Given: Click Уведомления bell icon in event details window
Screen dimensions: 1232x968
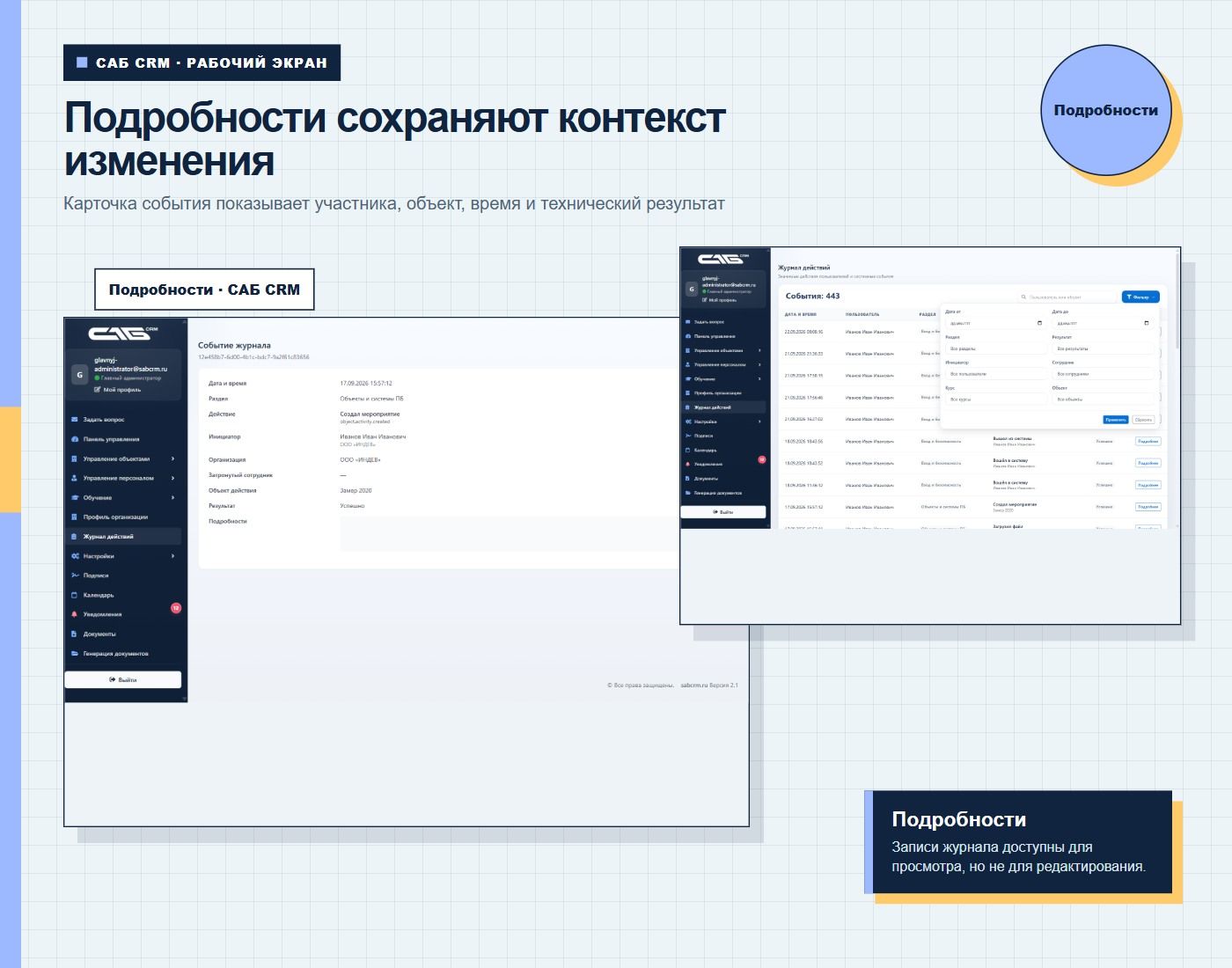Looking at the screenshot, I should pyautogui.click(x=75, y=614).
